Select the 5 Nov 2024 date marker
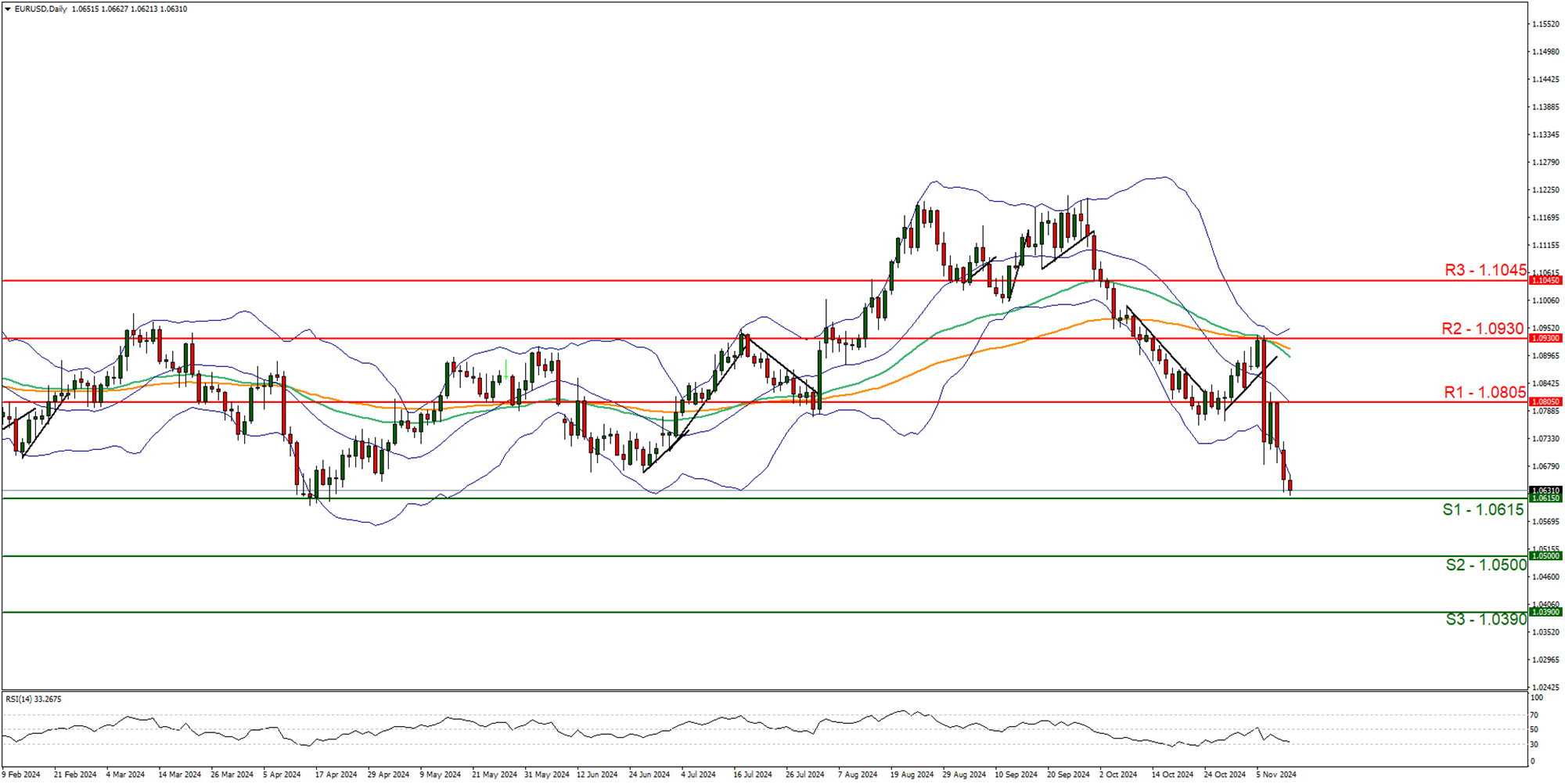 1275,775
